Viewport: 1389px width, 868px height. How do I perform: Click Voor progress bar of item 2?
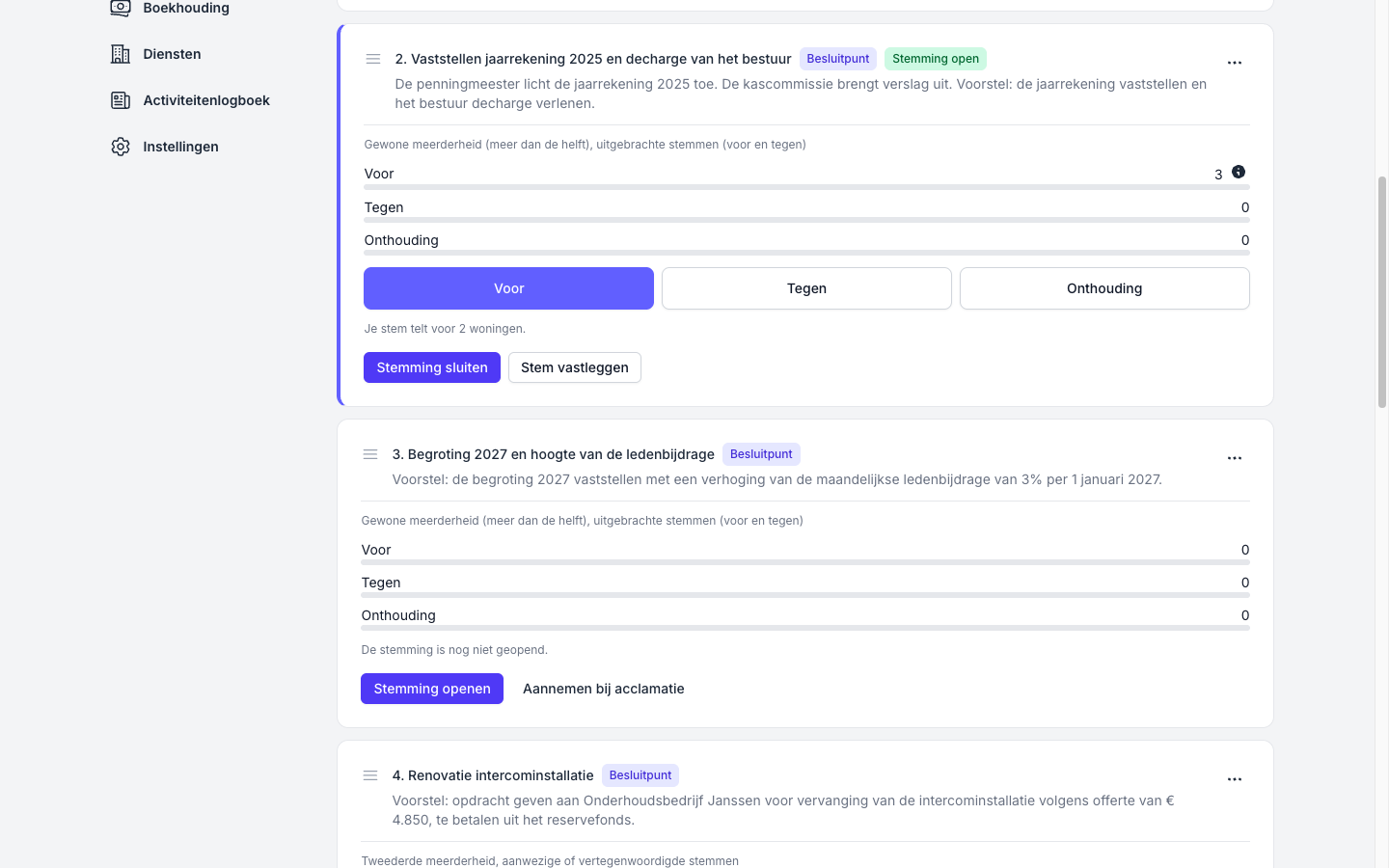click(806, 187)
